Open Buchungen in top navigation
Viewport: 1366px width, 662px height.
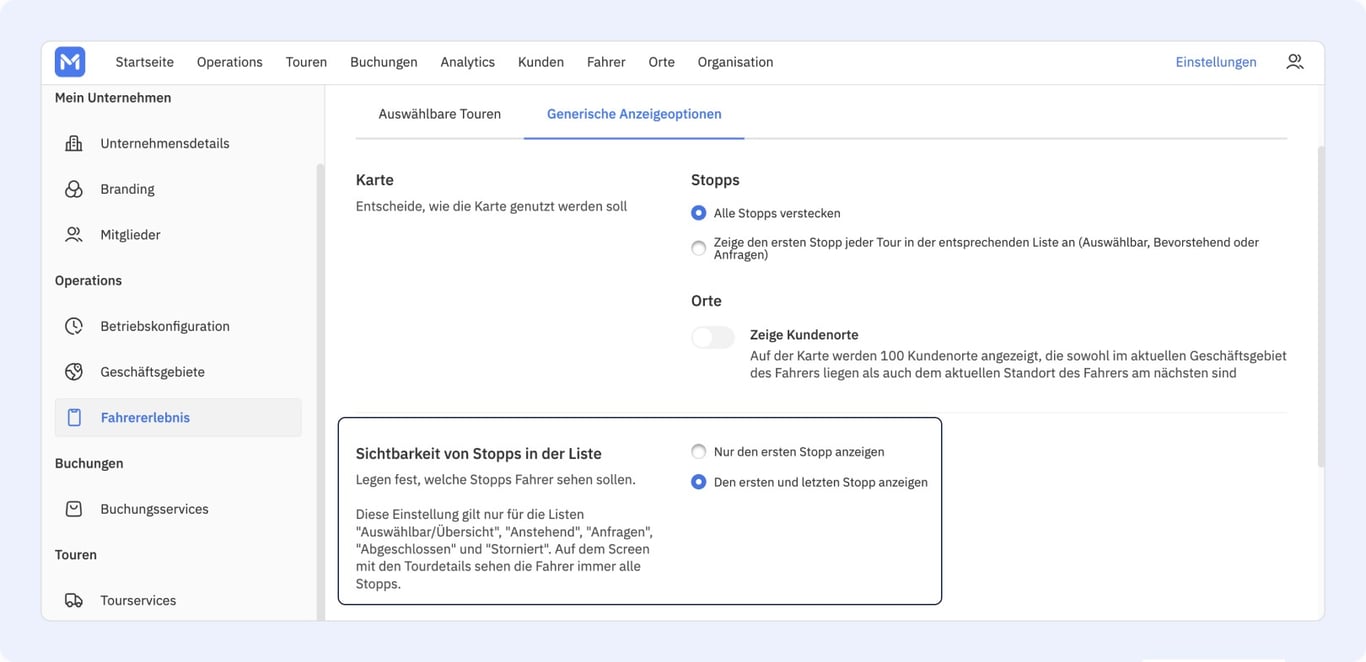click(x=384, y=62)
